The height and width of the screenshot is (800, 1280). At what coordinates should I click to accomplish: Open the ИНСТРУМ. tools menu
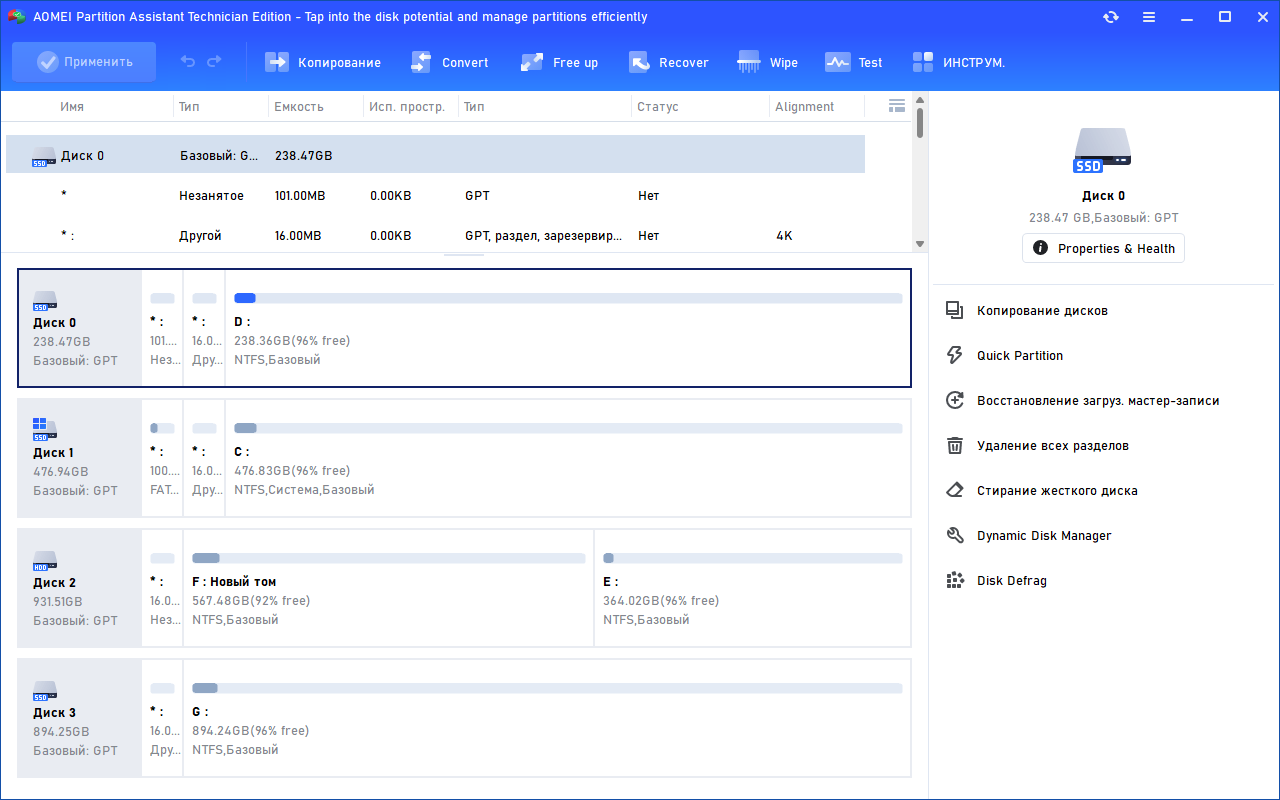click(x=959, y=62)
